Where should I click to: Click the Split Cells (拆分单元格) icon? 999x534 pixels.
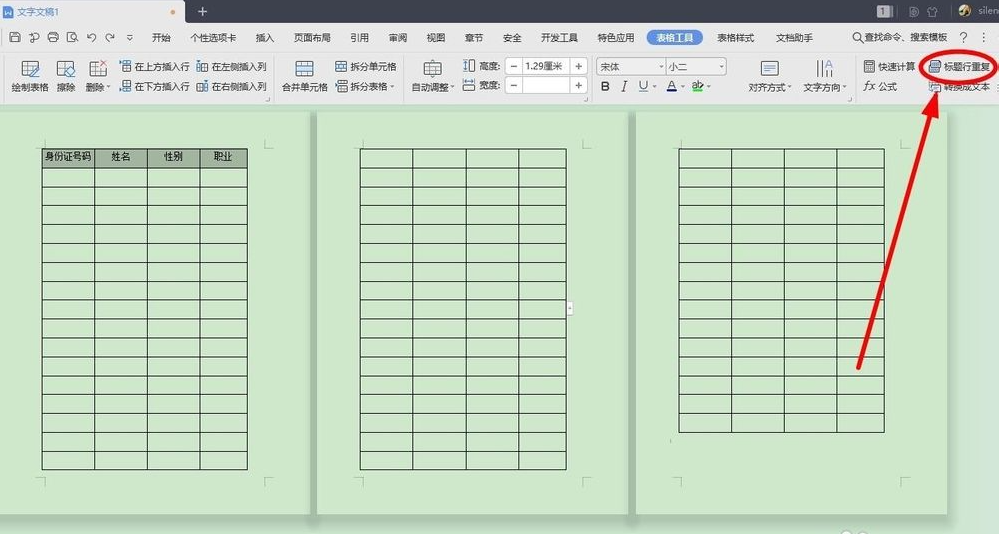point(366,67)
